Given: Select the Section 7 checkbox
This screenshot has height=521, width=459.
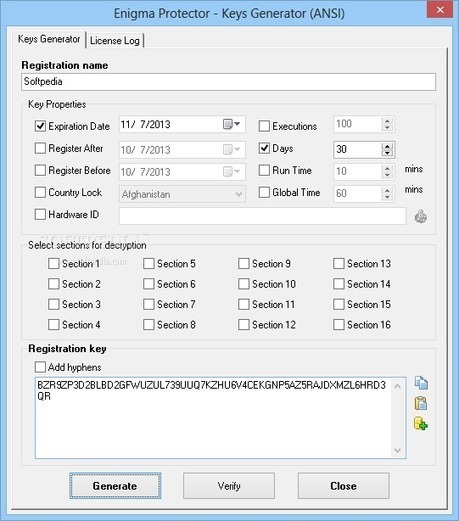Looking at the screenshot, I should point(149,304).
